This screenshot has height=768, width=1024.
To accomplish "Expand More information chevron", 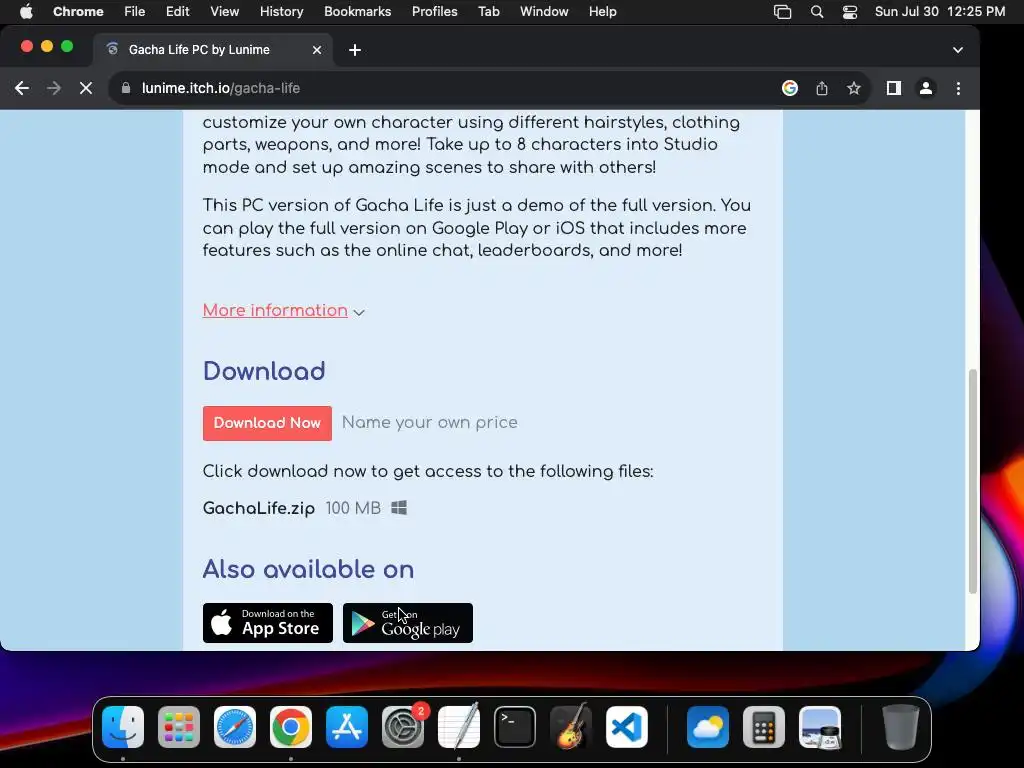I will [359, 312].
